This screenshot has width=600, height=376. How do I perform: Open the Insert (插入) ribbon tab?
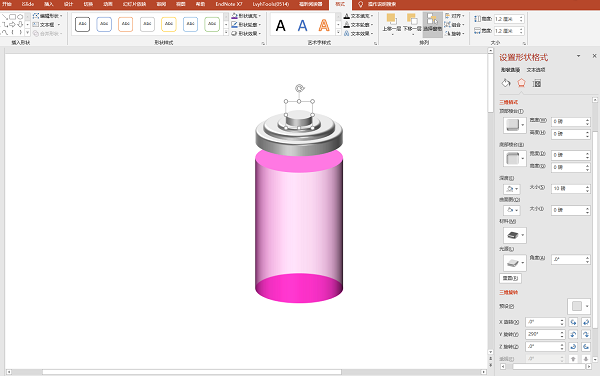(x=49, y=4)
